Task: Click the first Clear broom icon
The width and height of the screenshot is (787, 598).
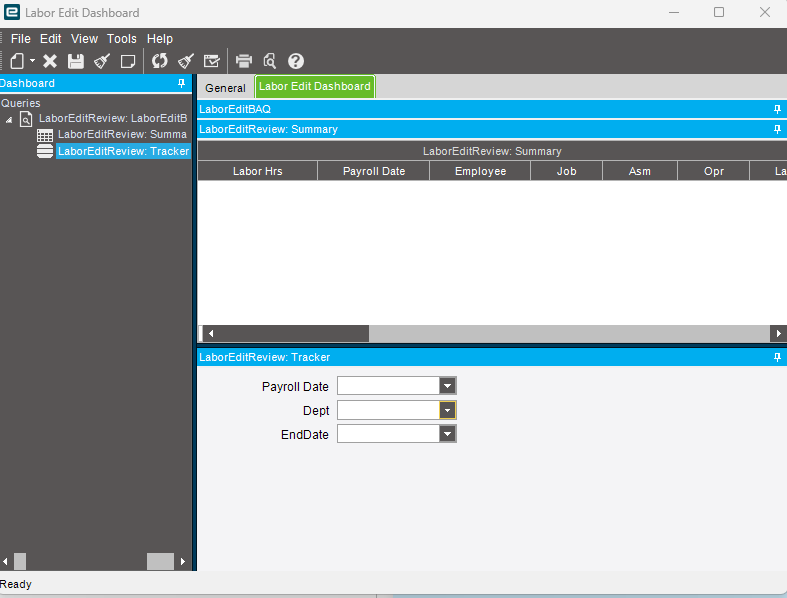Action: pos(102,61)
